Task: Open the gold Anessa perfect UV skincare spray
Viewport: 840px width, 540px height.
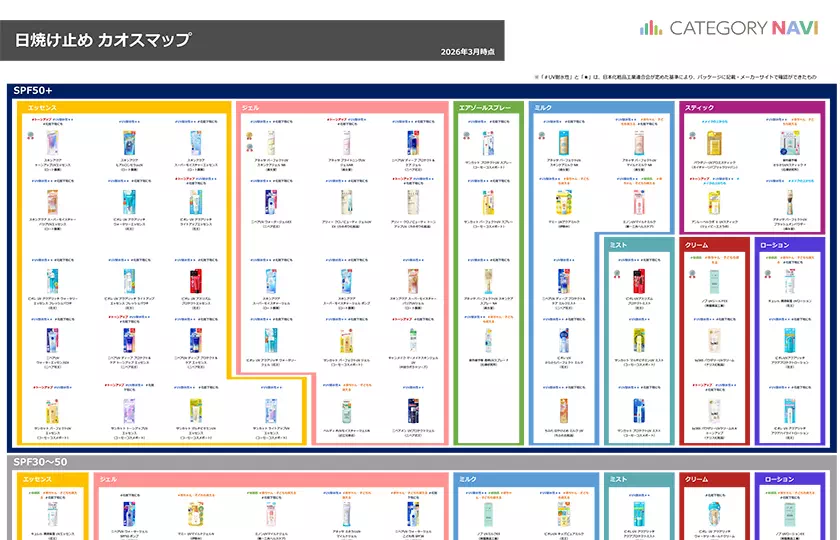Action: click(x=488, y=281)
